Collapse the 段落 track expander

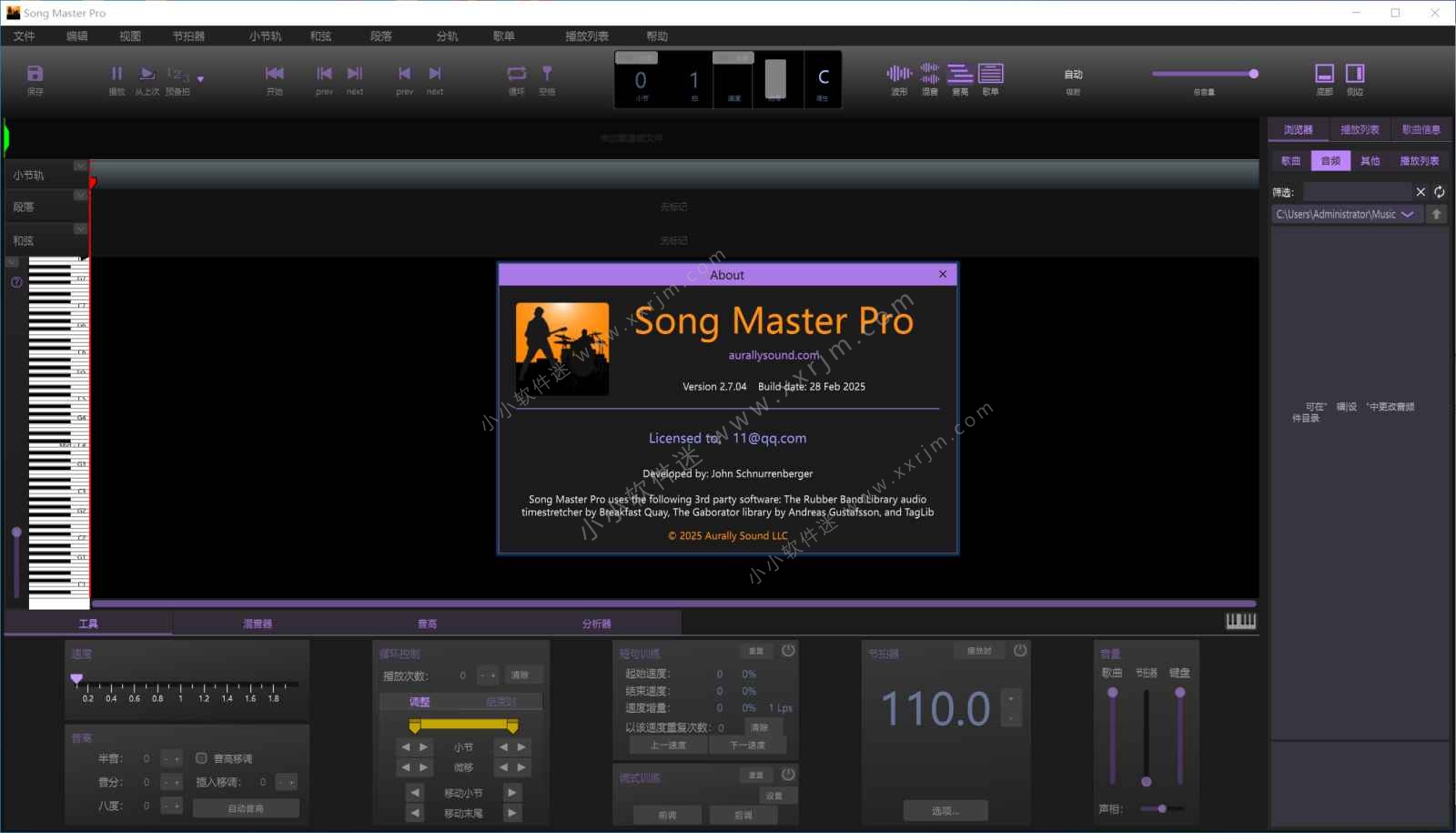click(x=80, y=195)
